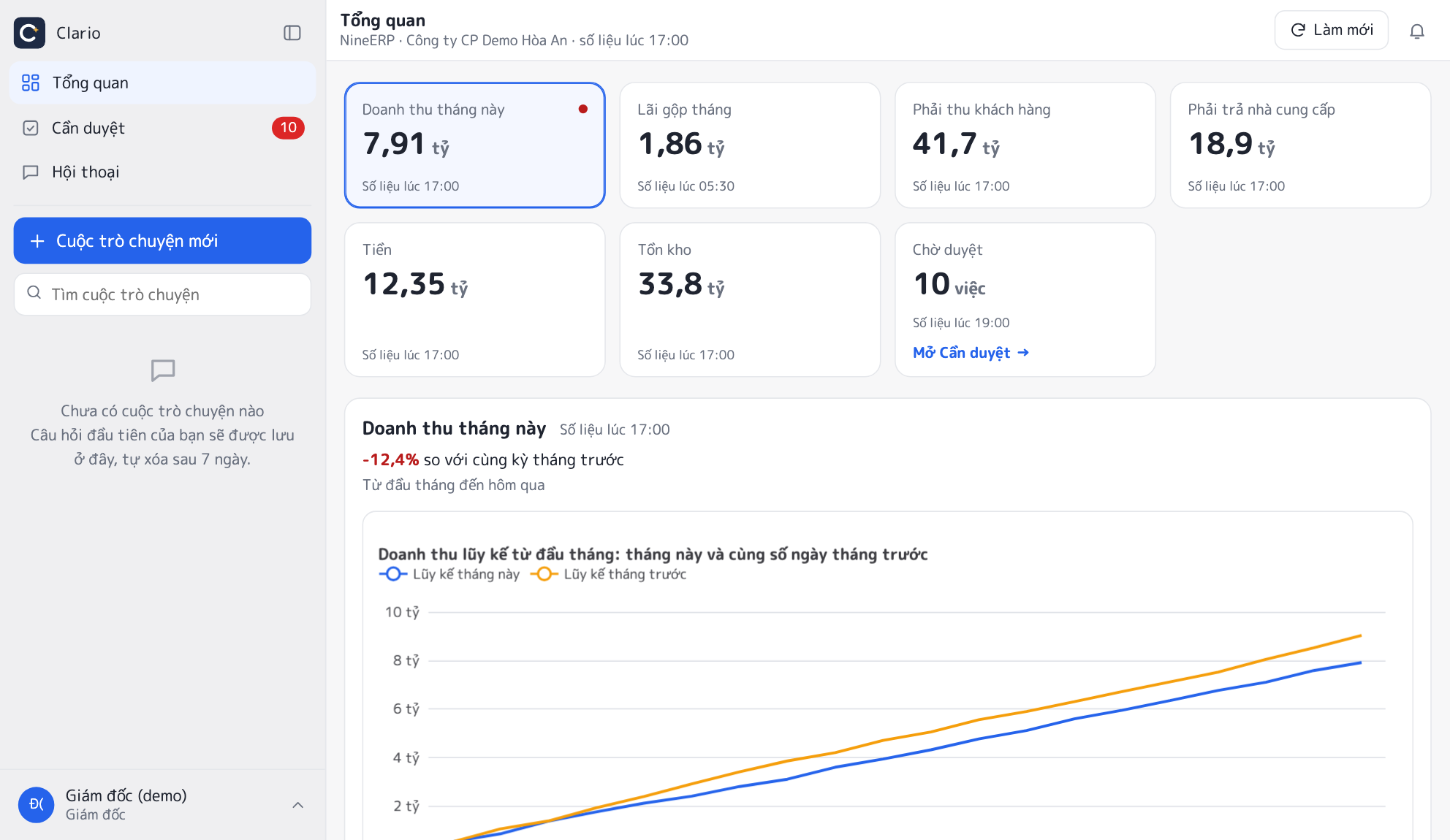Screen dimensions: 1450x840
Task: Click chart title Doanh thu lũy kế
Action: [653, 554]
